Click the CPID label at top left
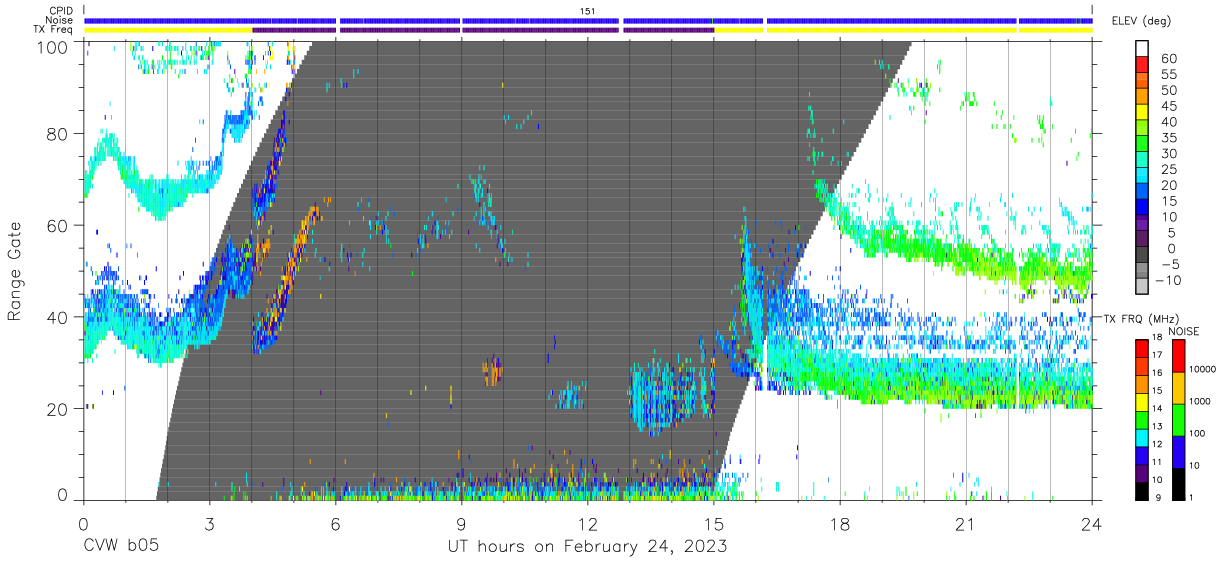This screenshot has height=567, width=1228. coord(60,11)
